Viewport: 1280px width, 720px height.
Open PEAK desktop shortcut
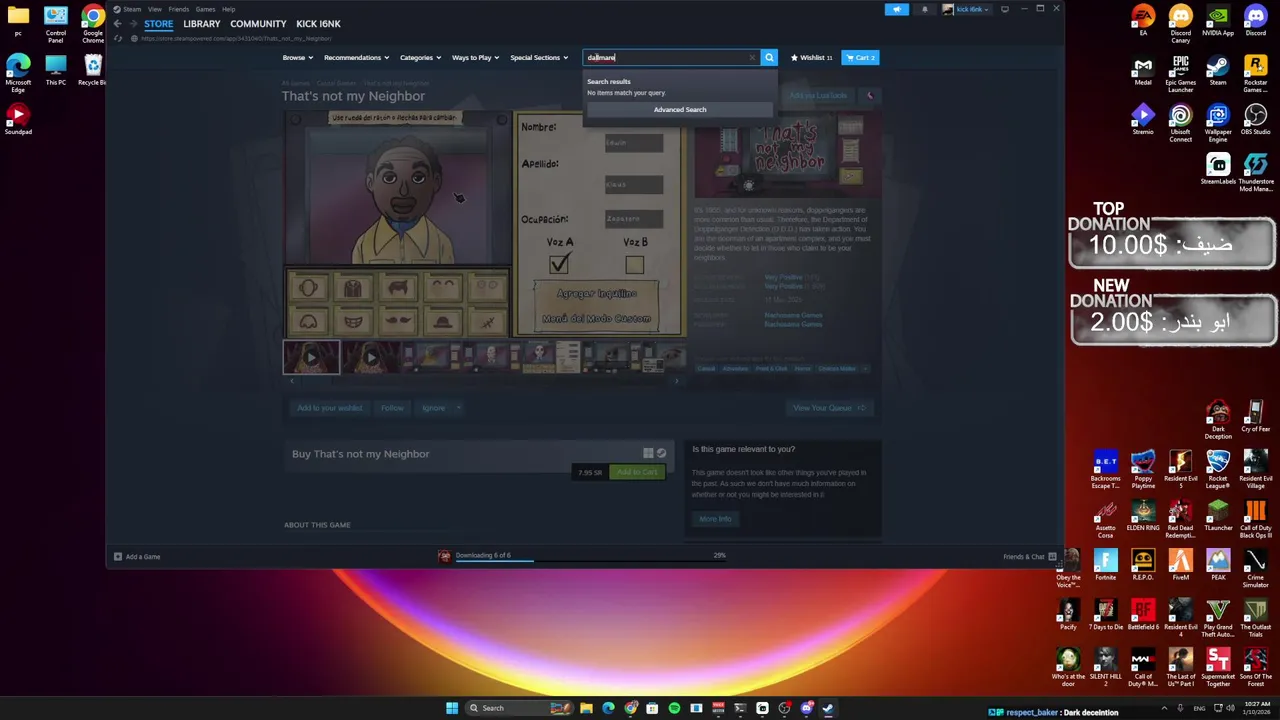click(x=1218, y=566)
